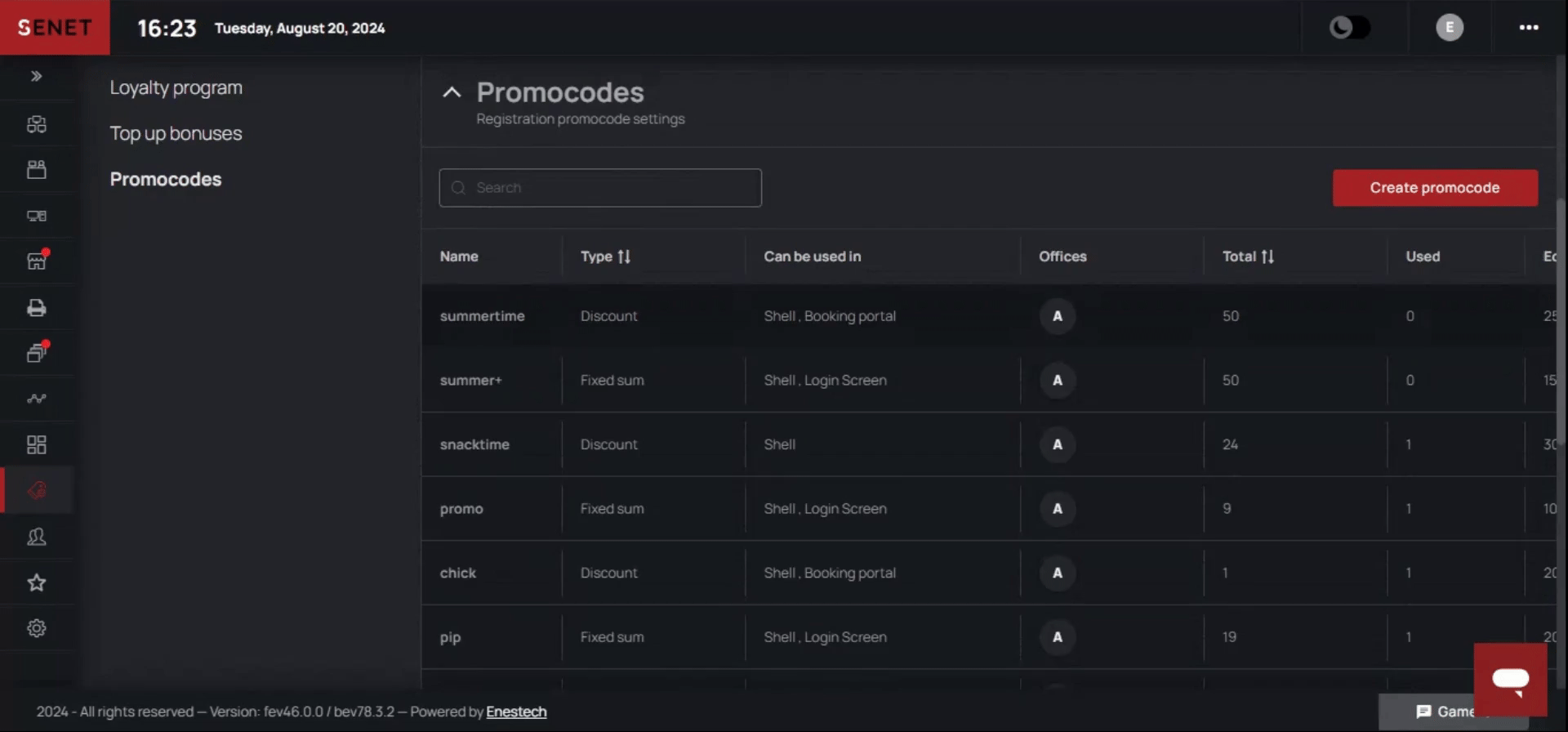Open the red chat support widget
This screenshot has height=732, width=1568.
click(x=1510, y=679)
